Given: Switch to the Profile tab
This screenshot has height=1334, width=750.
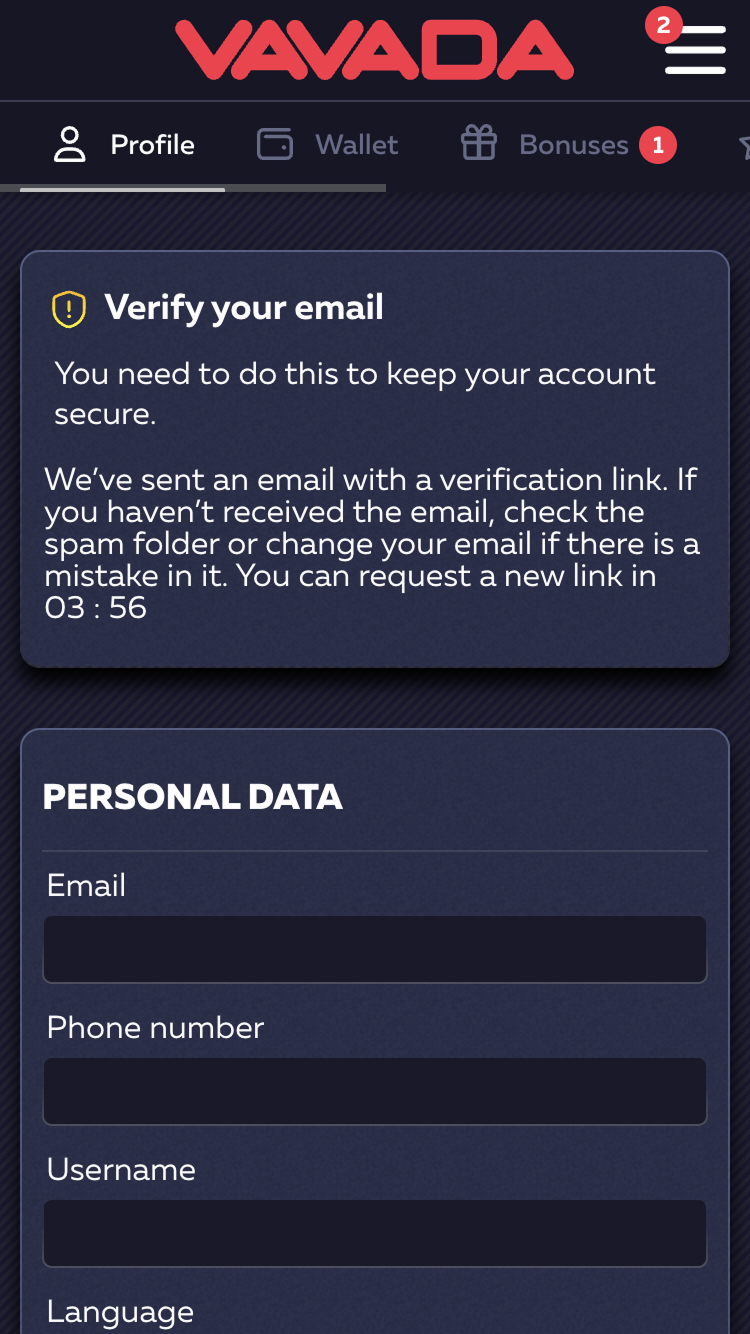Looking at the screenshot, I should (x=124, y=145).
